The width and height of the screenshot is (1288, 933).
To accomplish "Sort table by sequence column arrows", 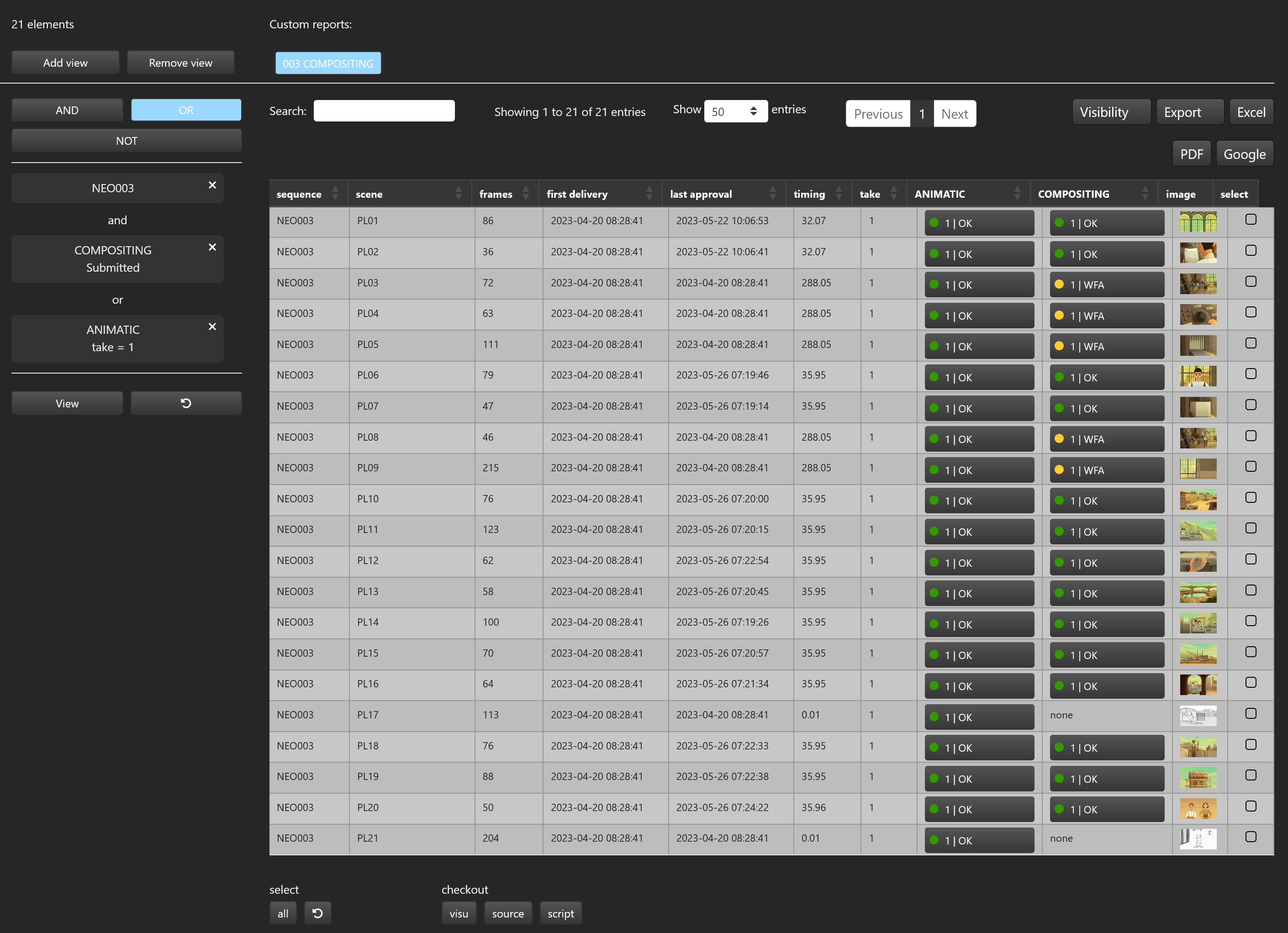I will (x=335, y=194).
